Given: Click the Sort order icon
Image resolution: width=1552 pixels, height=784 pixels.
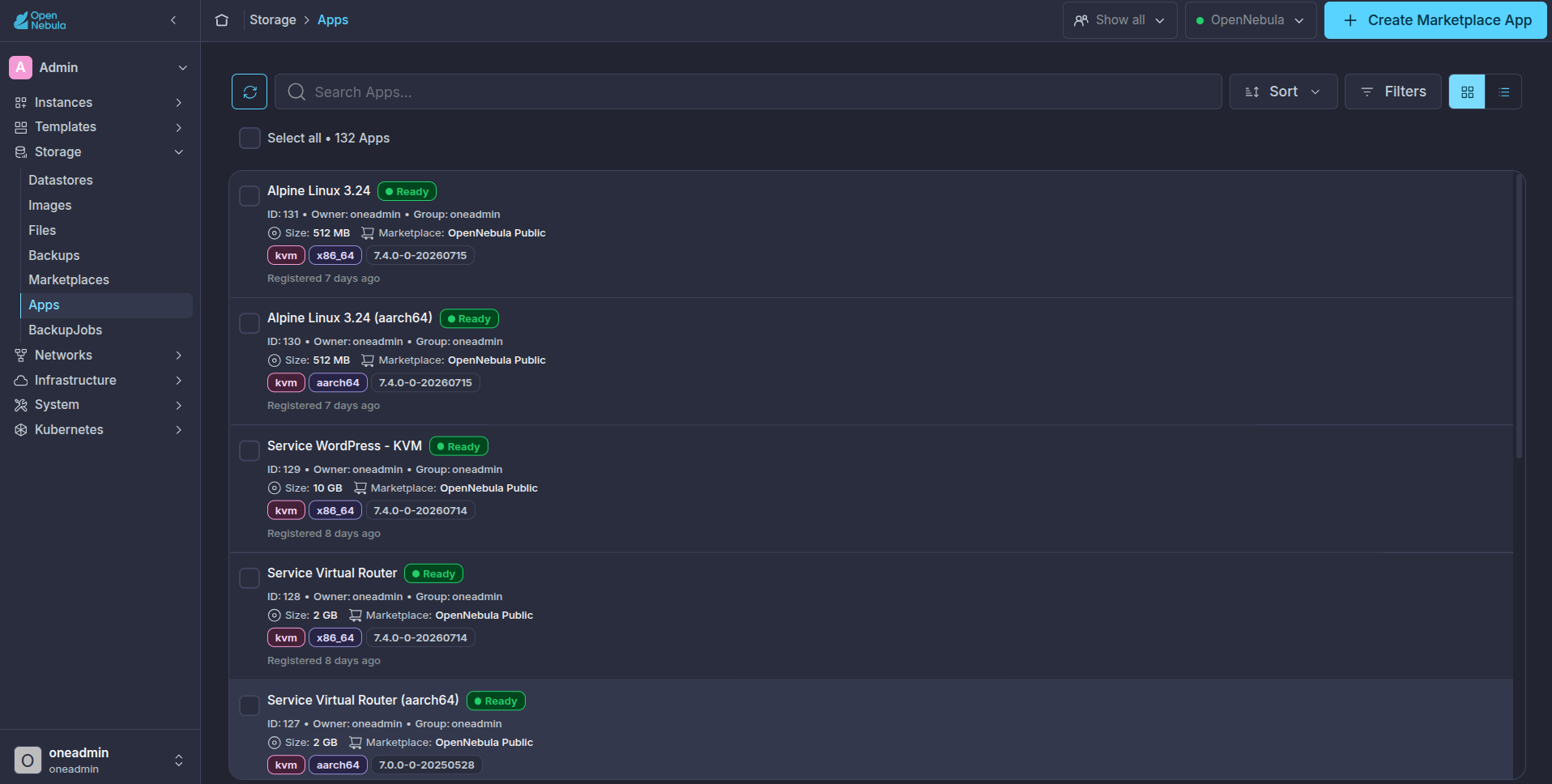Looking at the screenshot, I should [1252, 92].
